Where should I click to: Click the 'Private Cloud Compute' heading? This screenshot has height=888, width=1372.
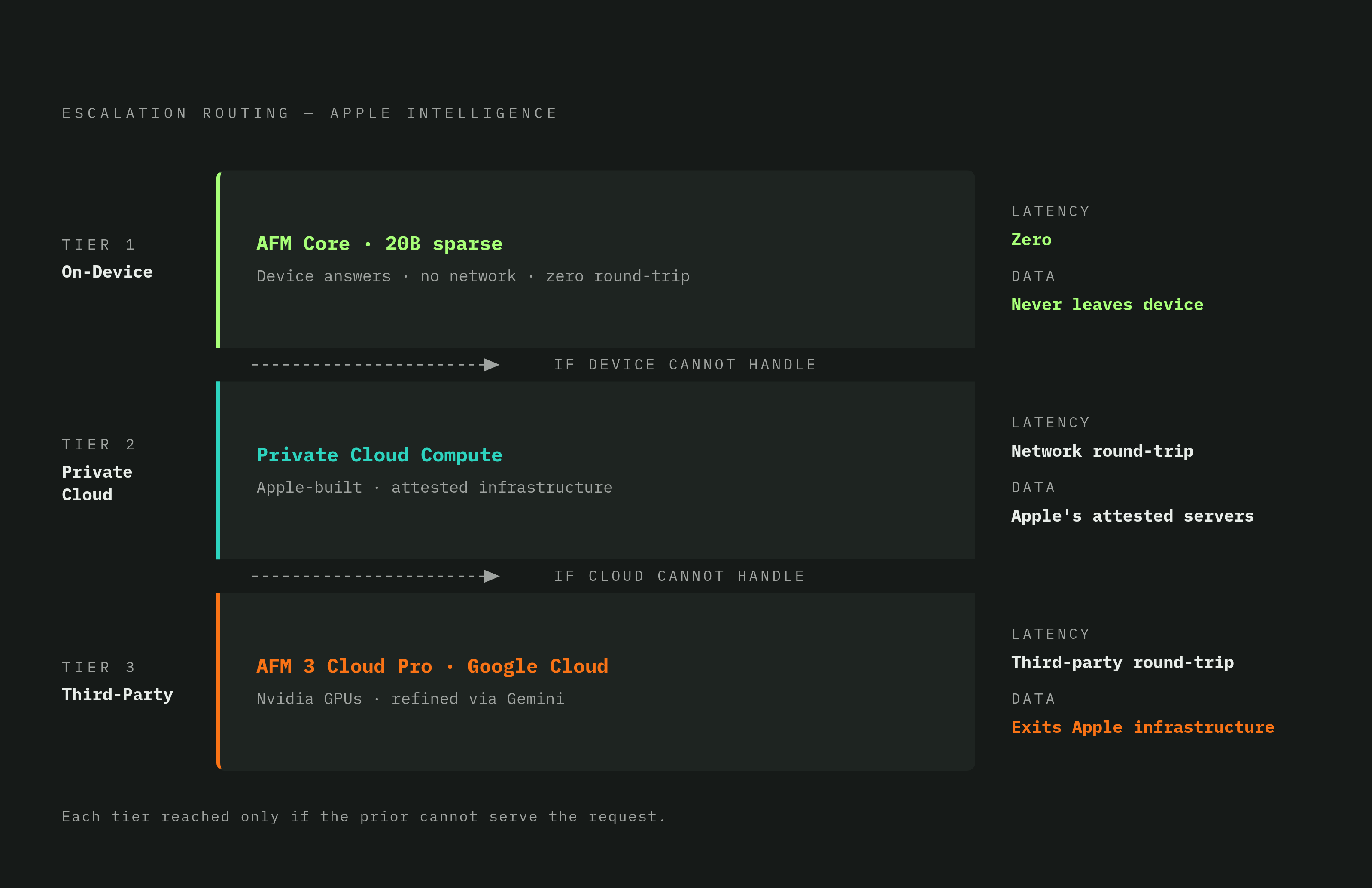pyautogui.click(x=379, y=455)
